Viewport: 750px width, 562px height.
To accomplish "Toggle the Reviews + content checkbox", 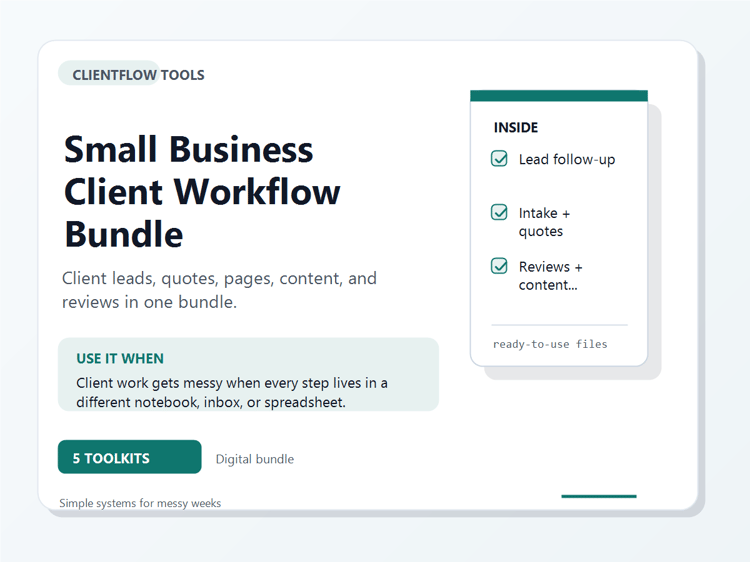I will [499, 265].
